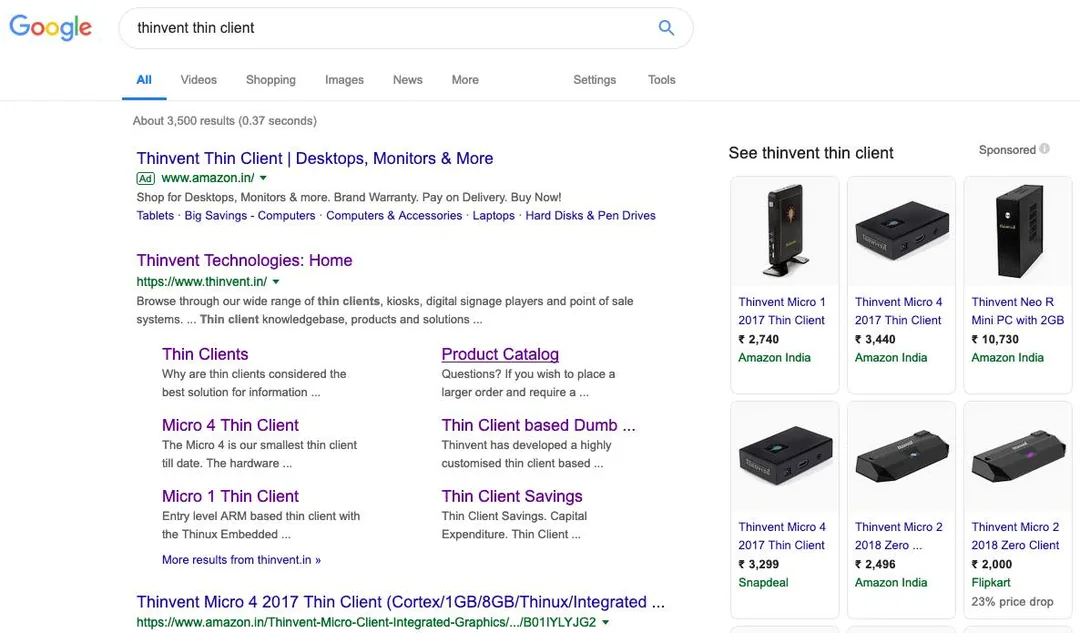Click the blue search magnifier icon

point(666,28)
